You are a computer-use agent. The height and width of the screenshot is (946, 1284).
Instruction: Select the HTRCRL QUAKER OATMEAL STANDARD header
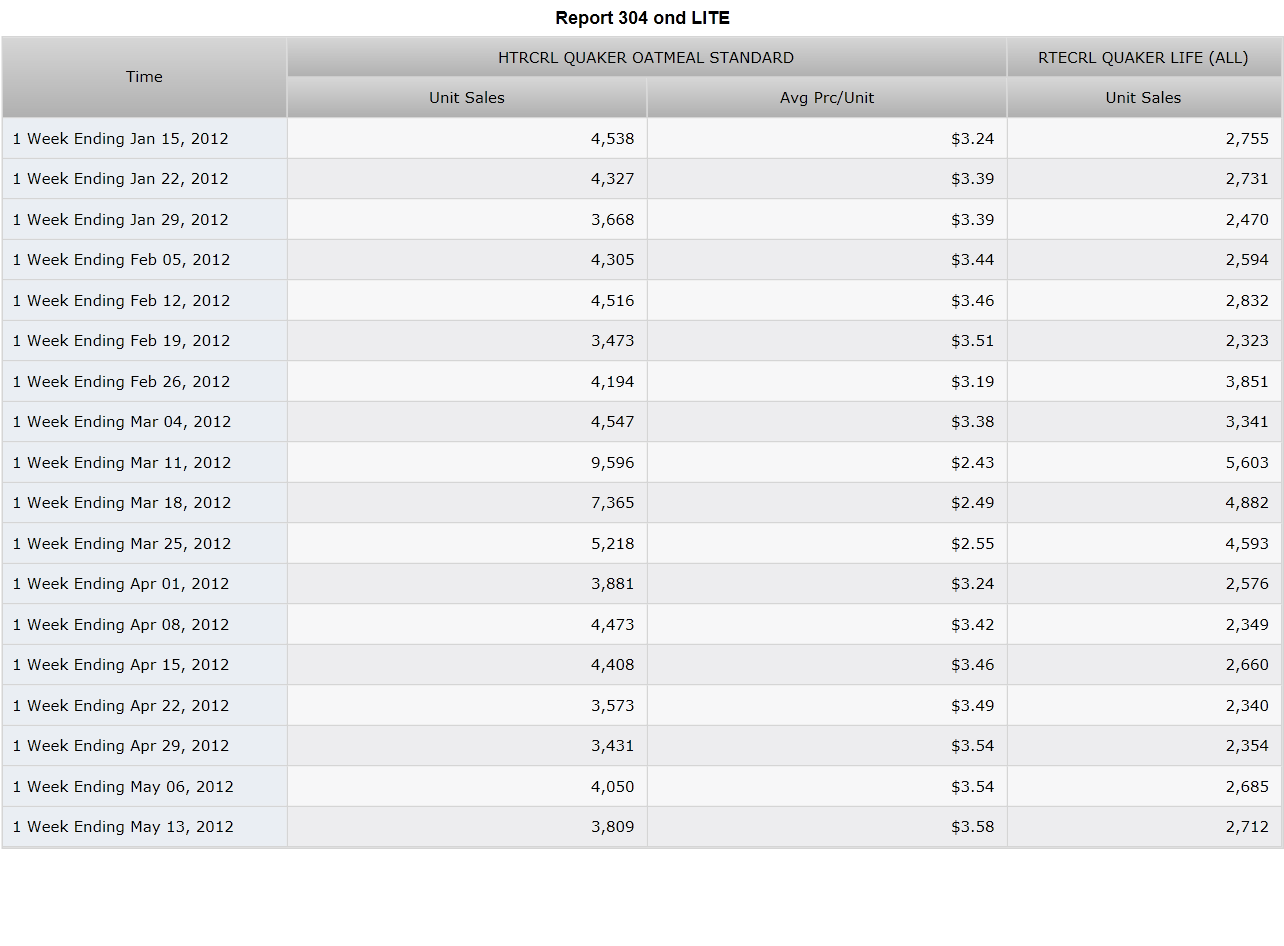click(x=646, y=58)
